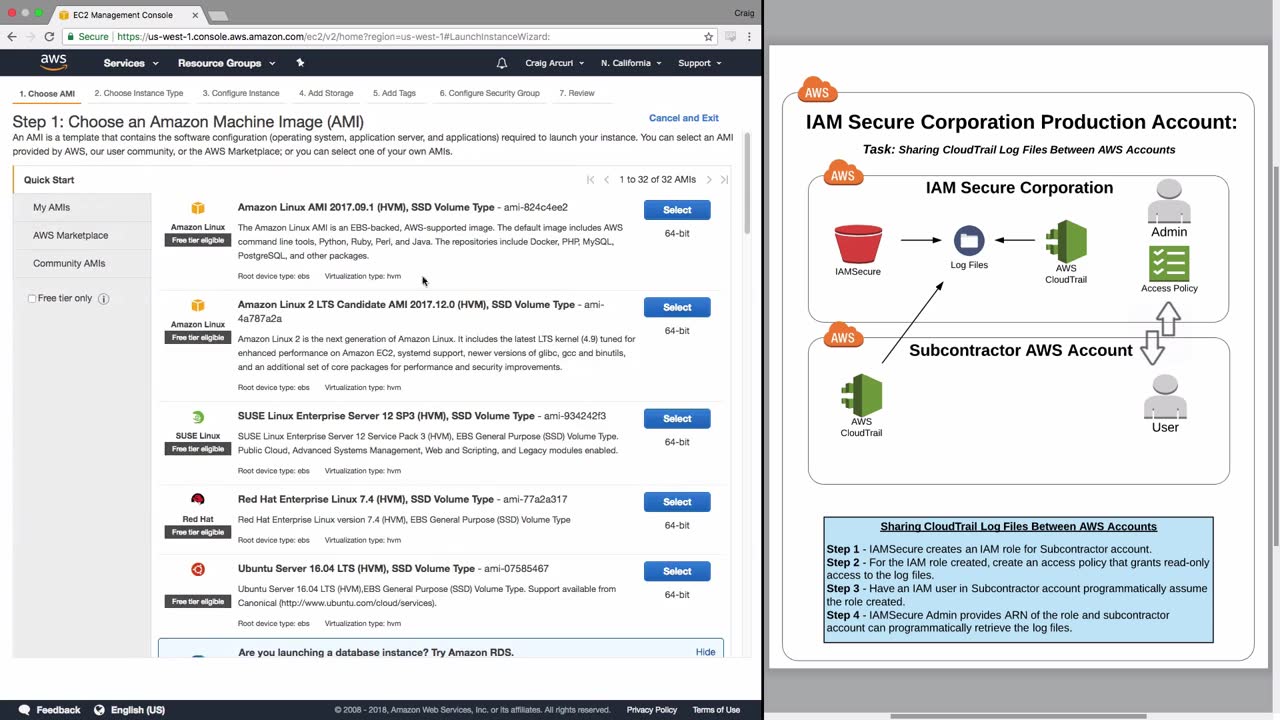The width and height of the screenshot is (1280, 720).
Task: Jump to the first page of AMIs
Action: pos(591,180)
